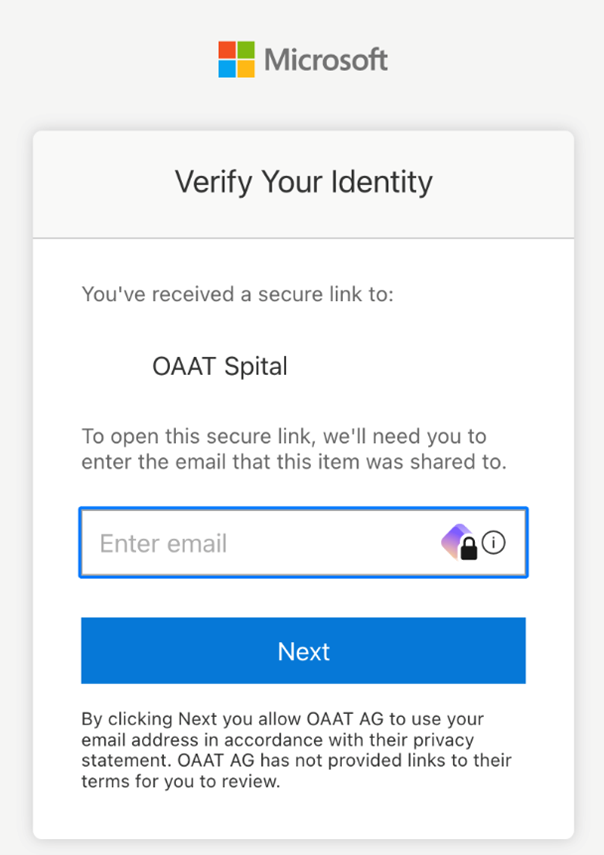Click the red square of Microsoft logo
Viewport: 604px width, 855px height.
coord(228,50)
